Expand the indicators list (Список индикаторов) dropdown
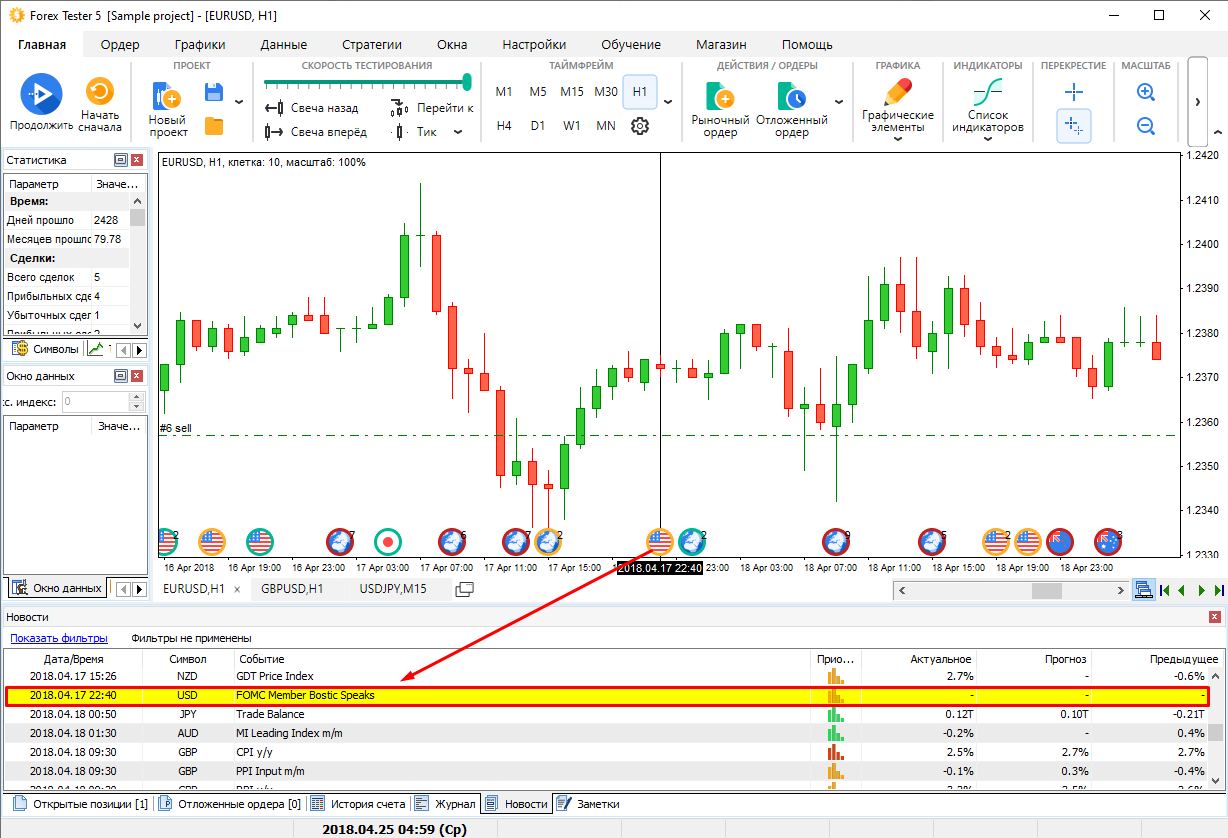The image size is (1228, 838). tap(987, 140)
